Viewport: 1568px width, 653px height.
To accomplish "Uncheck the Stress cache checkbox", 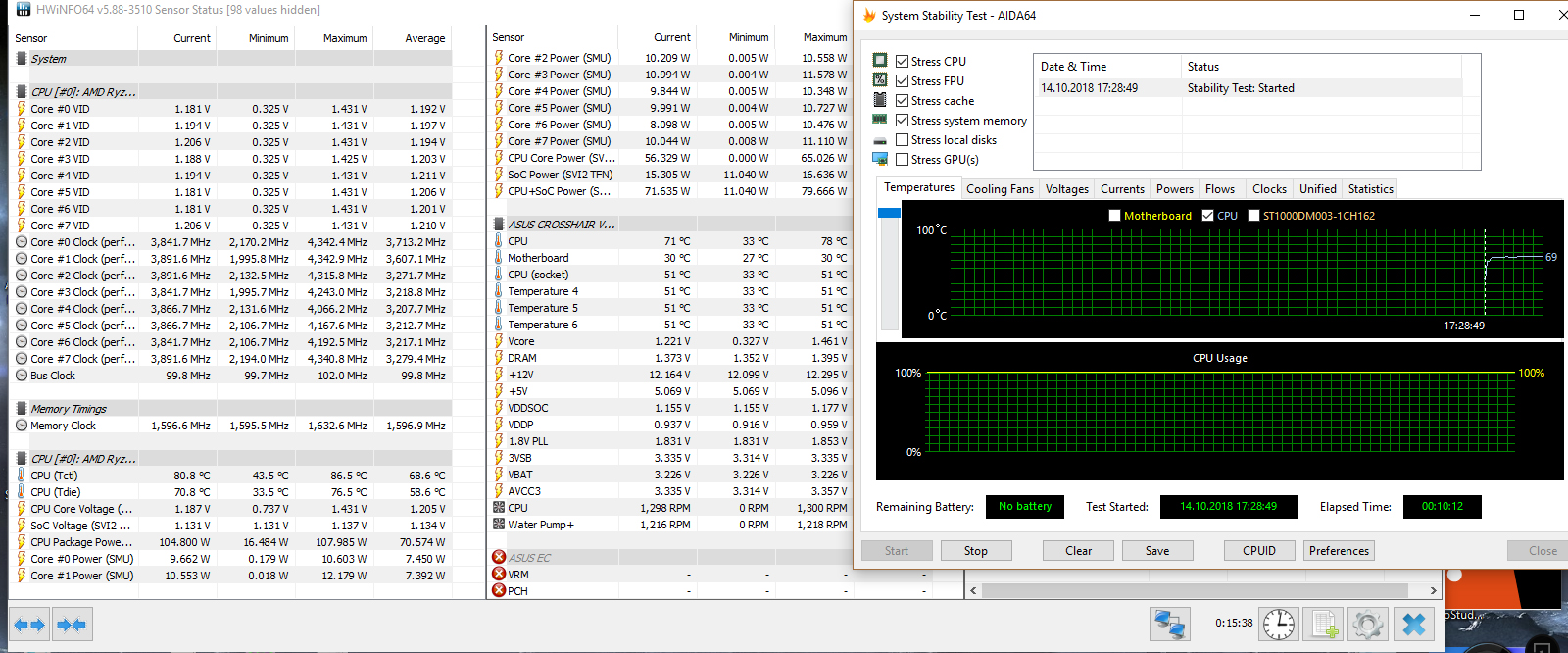I will (903, 100).
